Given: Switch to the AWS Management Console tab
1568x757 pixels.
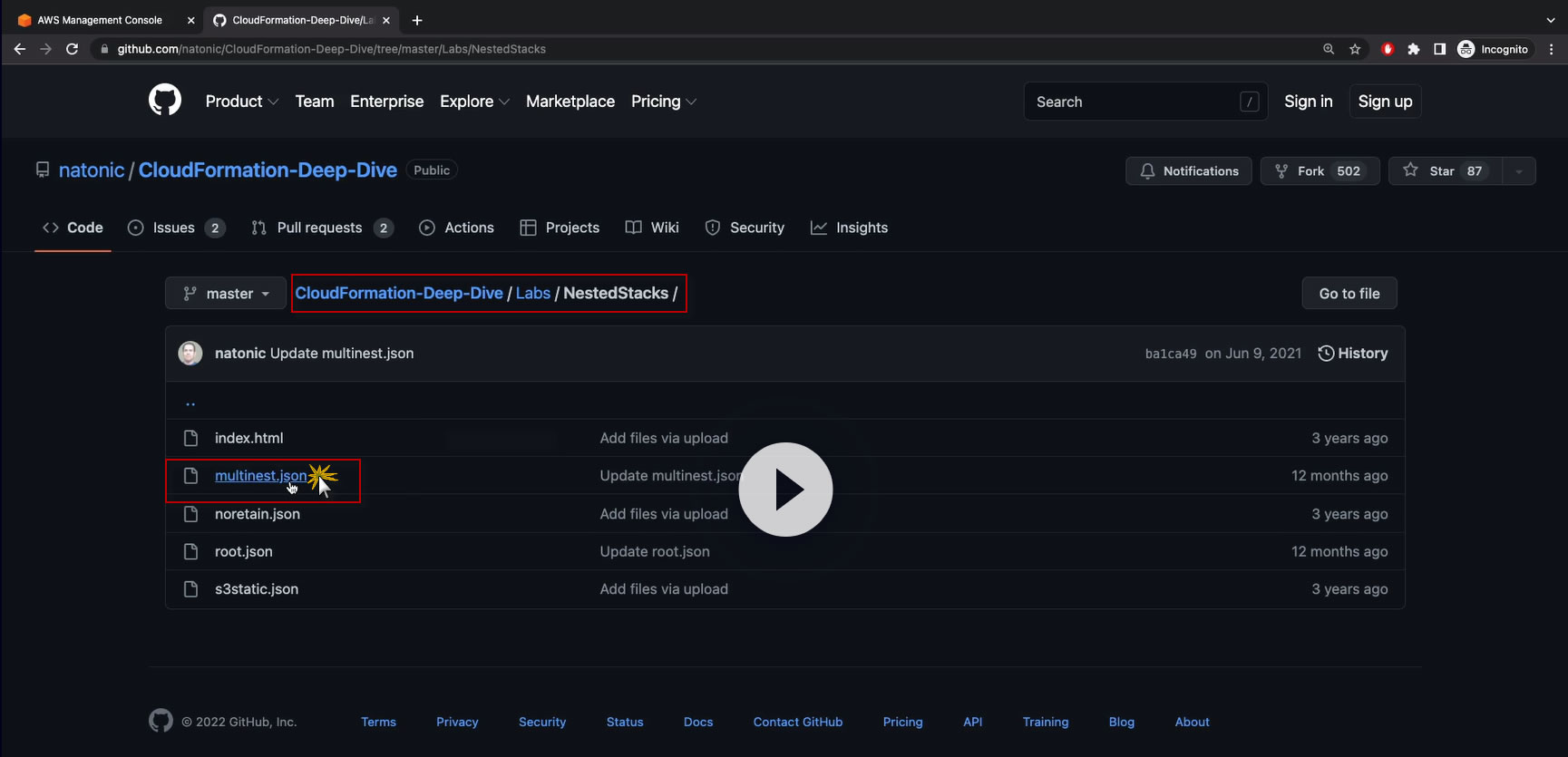Looking at the screenshot, I should 100,20.
